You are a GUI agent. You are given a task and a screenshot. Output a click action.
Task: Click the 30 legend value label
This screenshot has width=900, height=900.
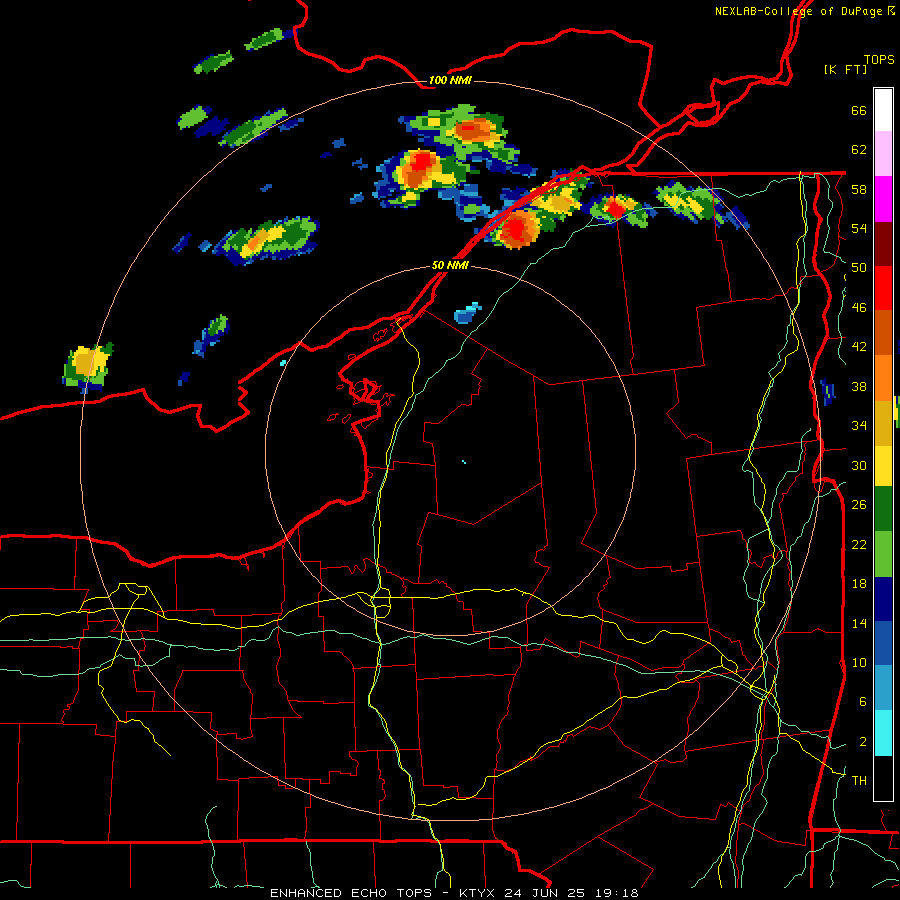click(859, 465)
